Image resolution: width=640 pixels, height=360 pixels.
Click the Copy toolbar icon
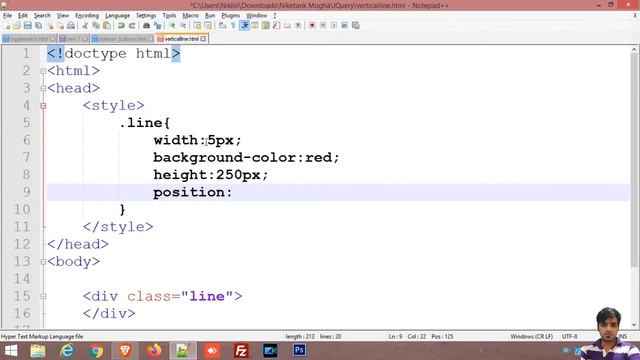point(96,26)
